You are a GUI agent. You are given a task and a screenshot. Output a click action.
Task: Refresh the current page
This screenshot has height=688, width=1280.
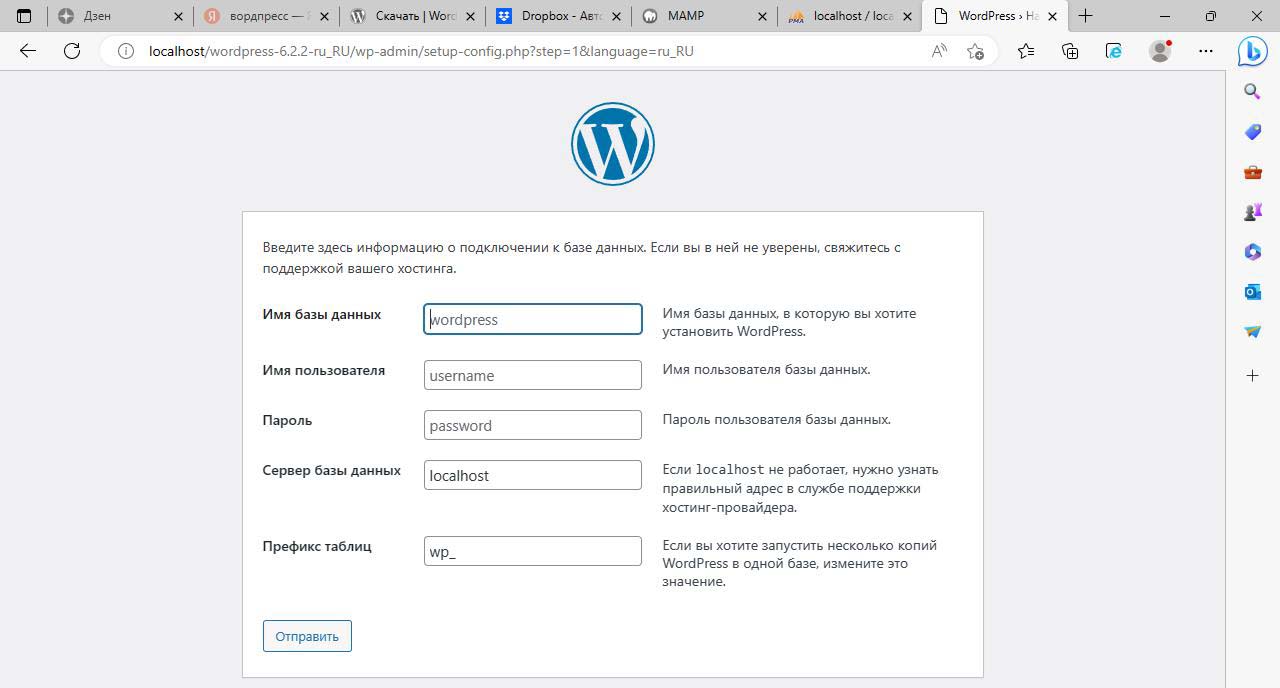coord(72,51)
